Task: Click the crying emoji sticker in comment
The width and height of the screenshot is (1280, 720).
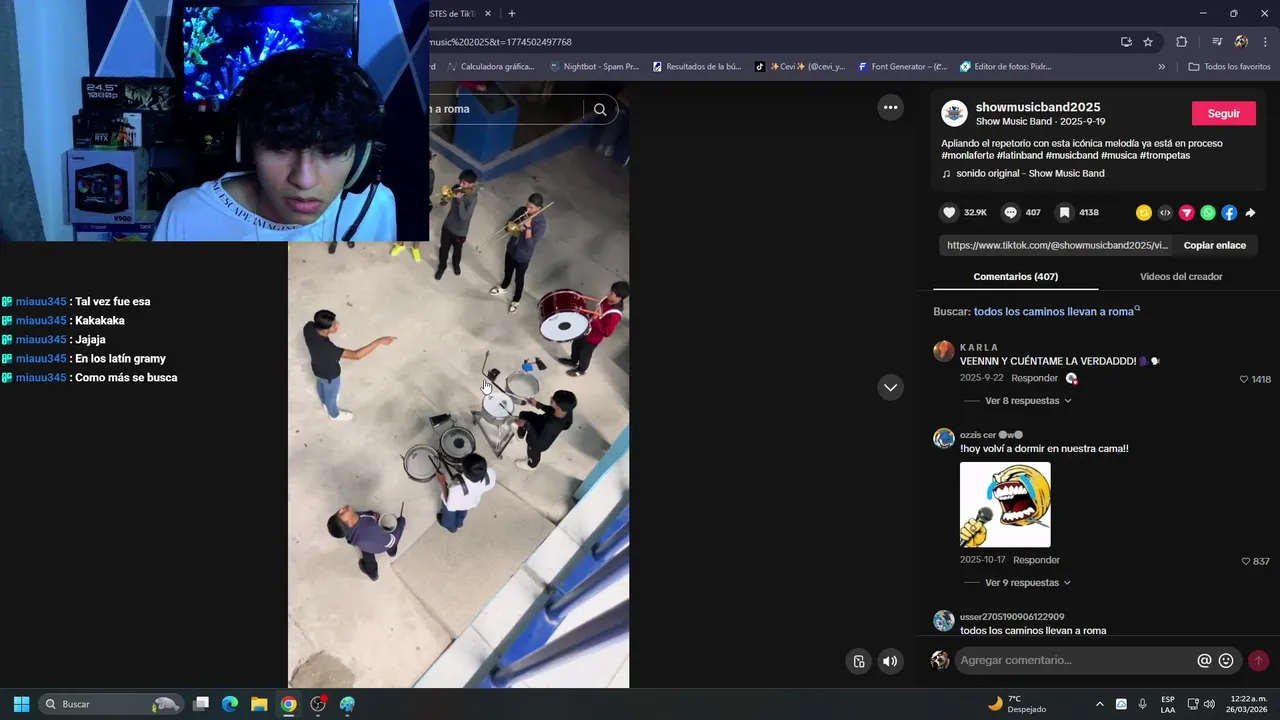Action: 1005,505
